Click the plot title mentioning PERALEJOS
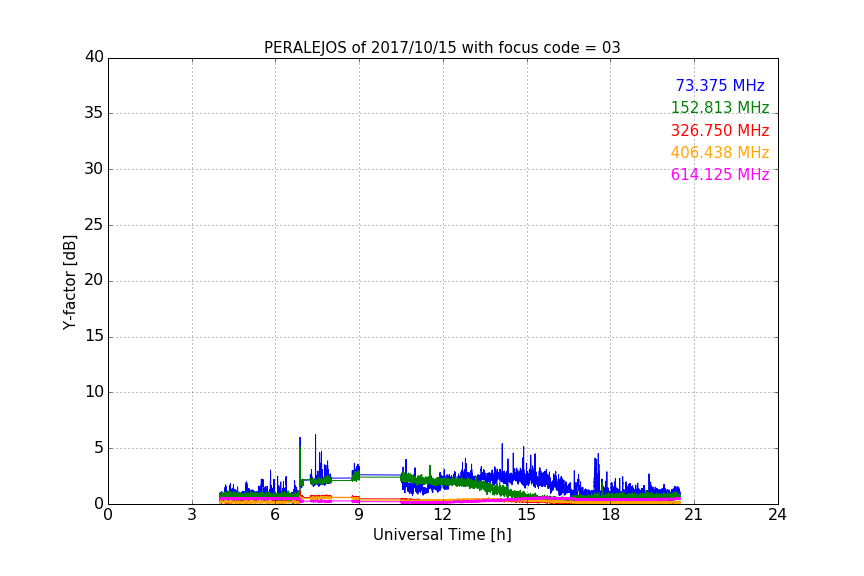 (x=442, y=48)
